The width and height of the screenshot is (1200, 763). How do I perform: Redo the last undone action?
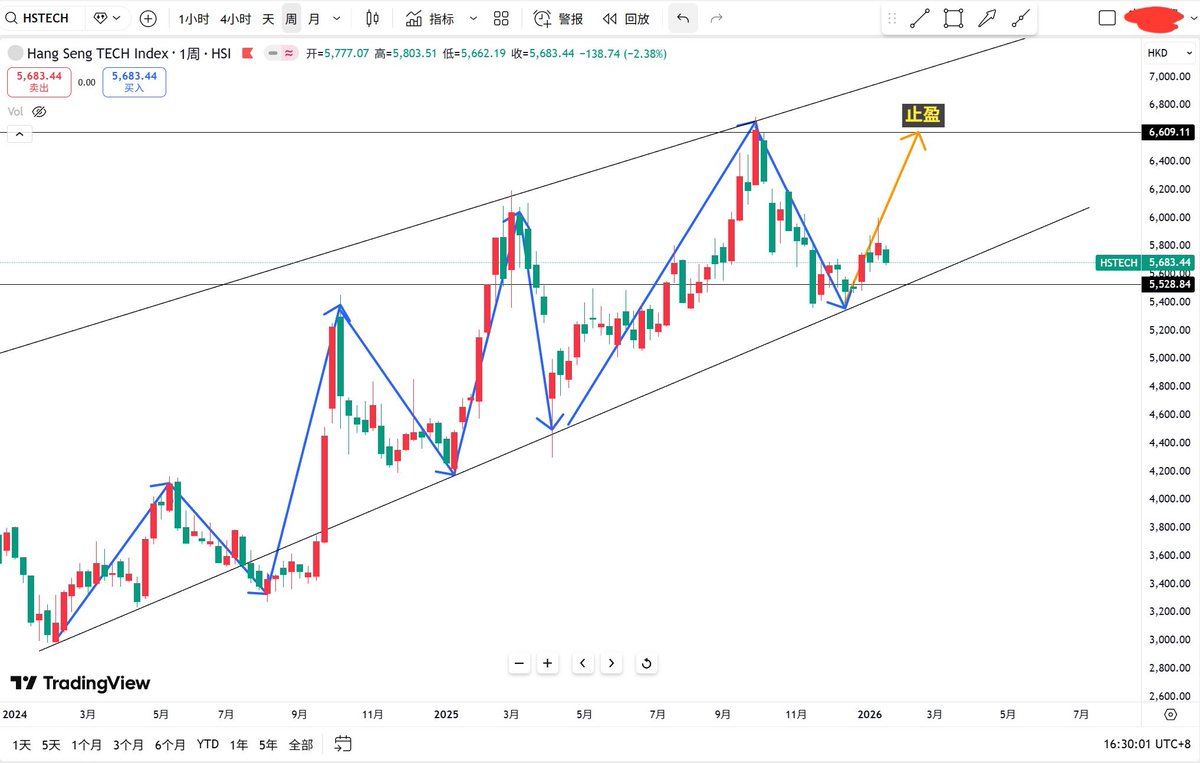point(716,18)
